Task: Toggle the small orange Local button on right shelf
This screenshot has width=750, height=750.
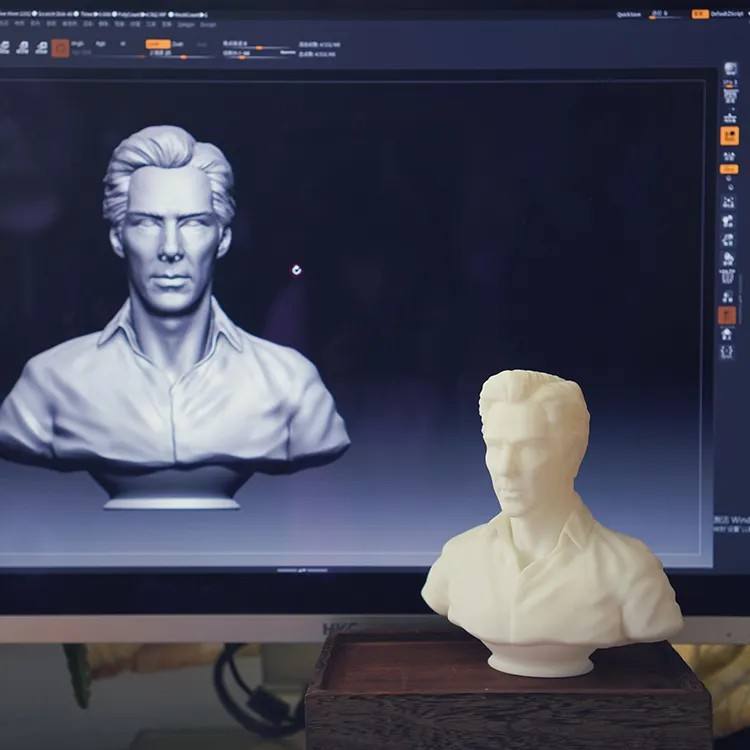Action: click(729, 169)
